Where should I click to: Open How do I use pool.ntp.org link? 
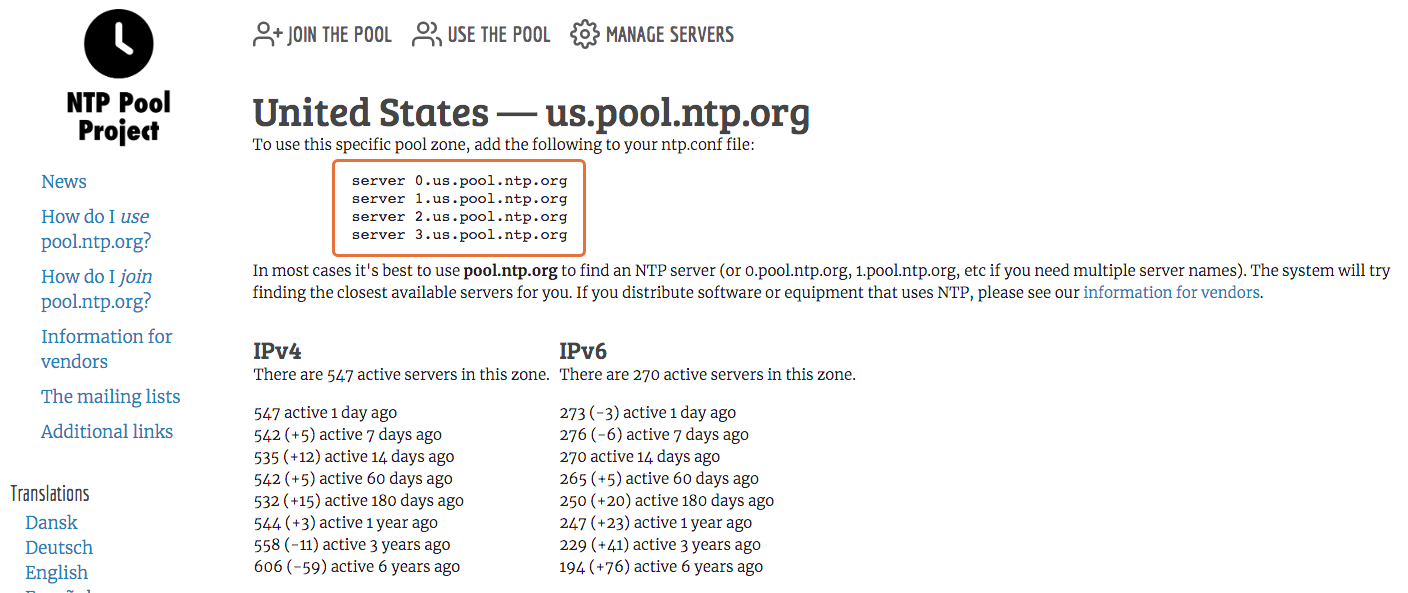(x=96, y=229)
